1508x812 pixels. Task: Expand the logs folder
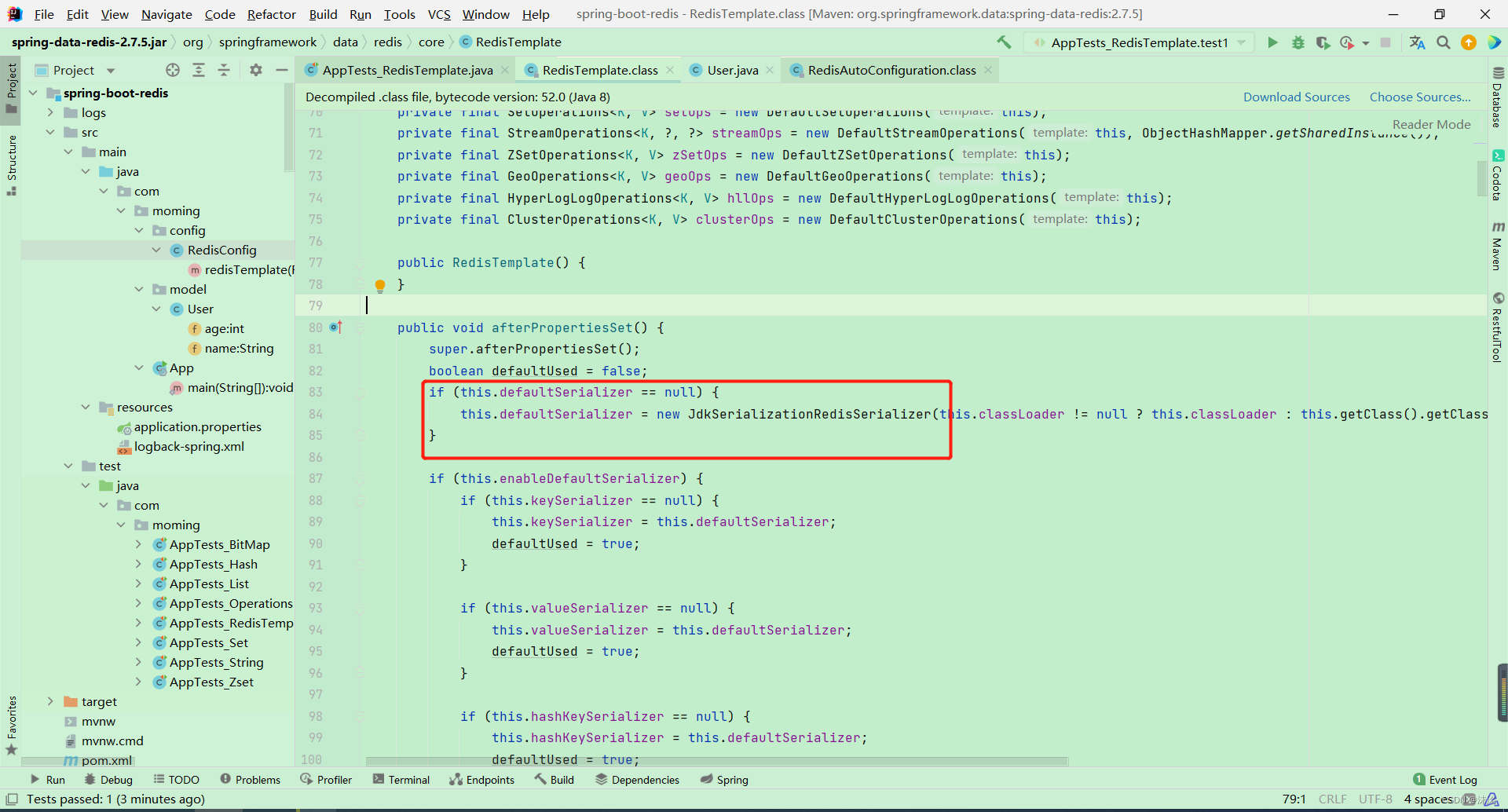click(50, 112)
